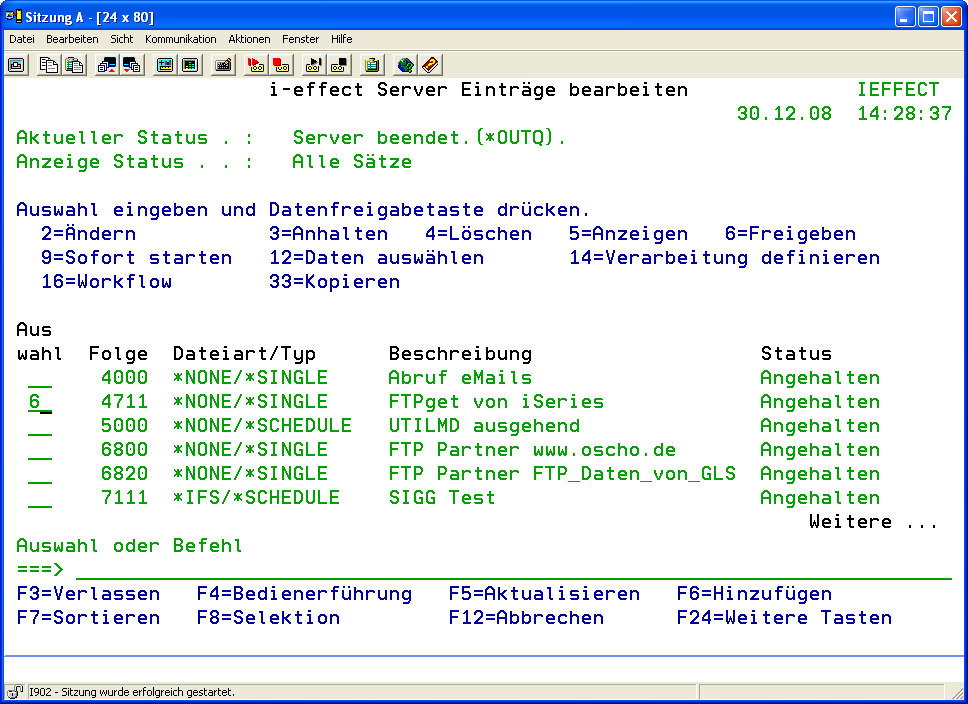
Task: Open the Hilfe menu
Action: 342,39
